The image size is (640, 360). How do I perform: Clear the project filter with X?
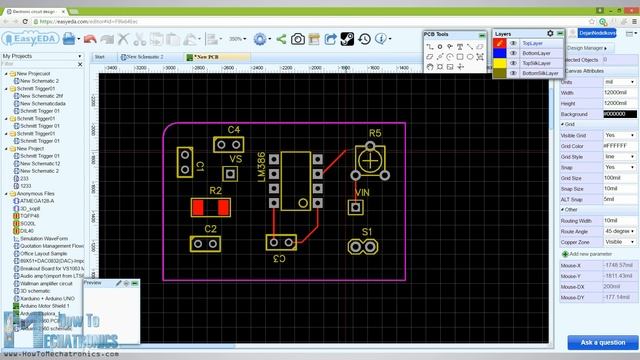(x=80, y=64)
